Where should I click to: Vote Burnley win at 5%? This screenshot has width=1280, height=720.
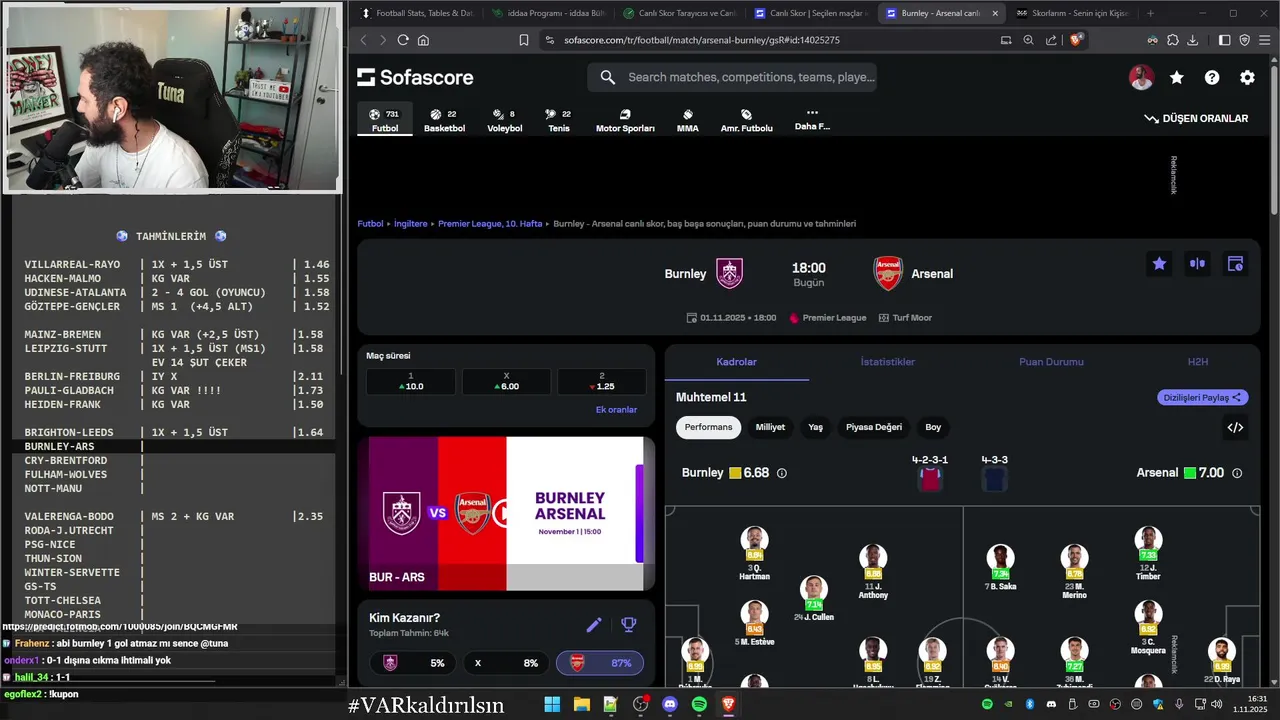click(413, 662)
